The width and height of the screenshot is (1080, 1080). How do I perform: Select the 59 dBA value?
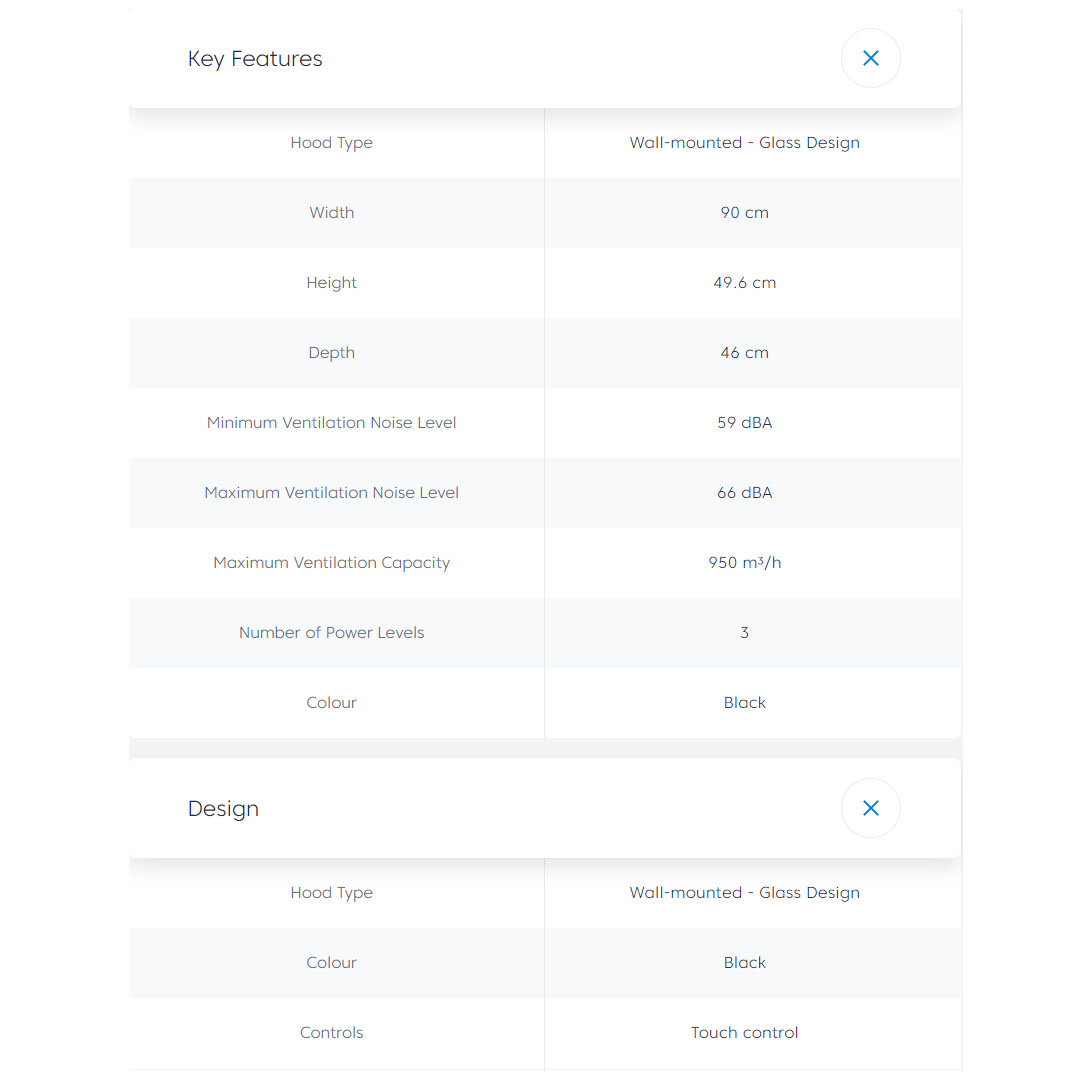coord(744,423)
